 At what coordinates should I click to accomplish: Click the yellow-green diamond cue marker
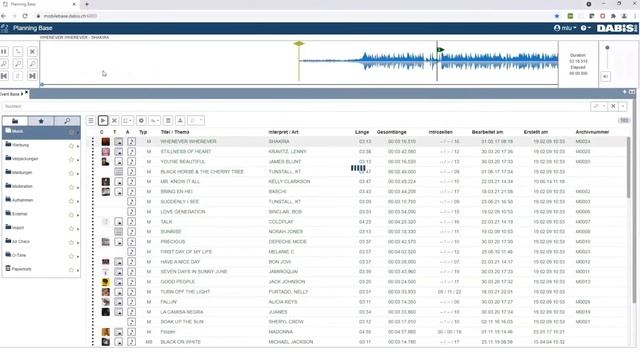(x=299, y=44)
